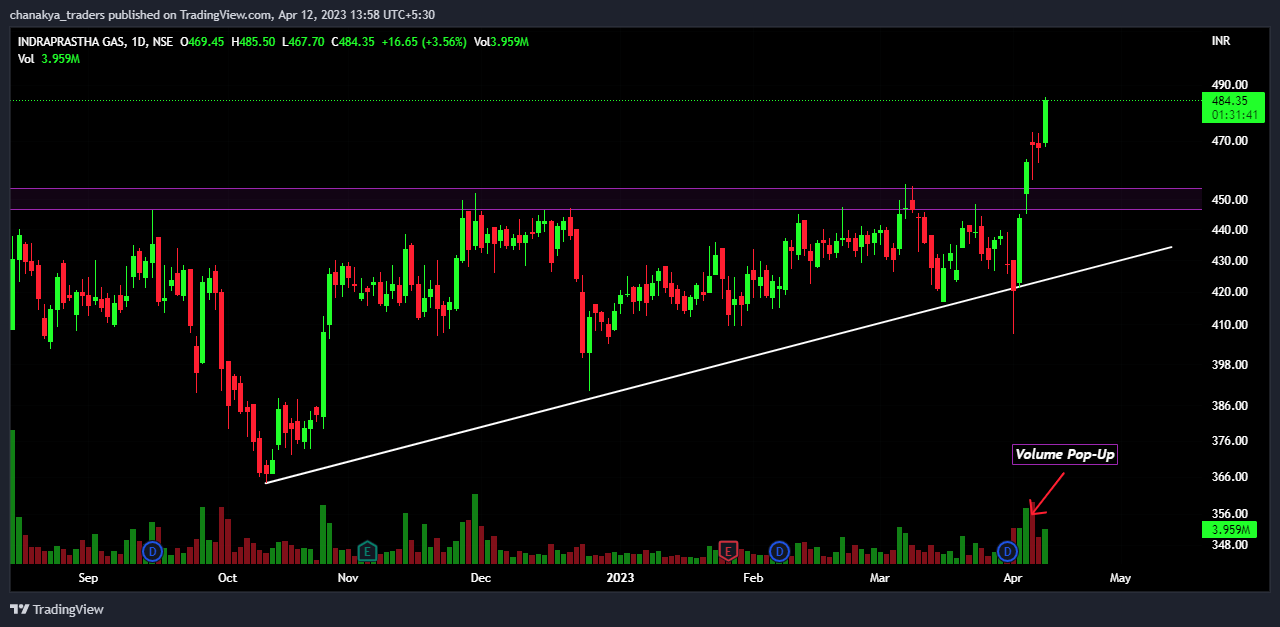Click the red earnings E marker before Feb
Viewport: 1280px width, 627px height.
point(729,551)
